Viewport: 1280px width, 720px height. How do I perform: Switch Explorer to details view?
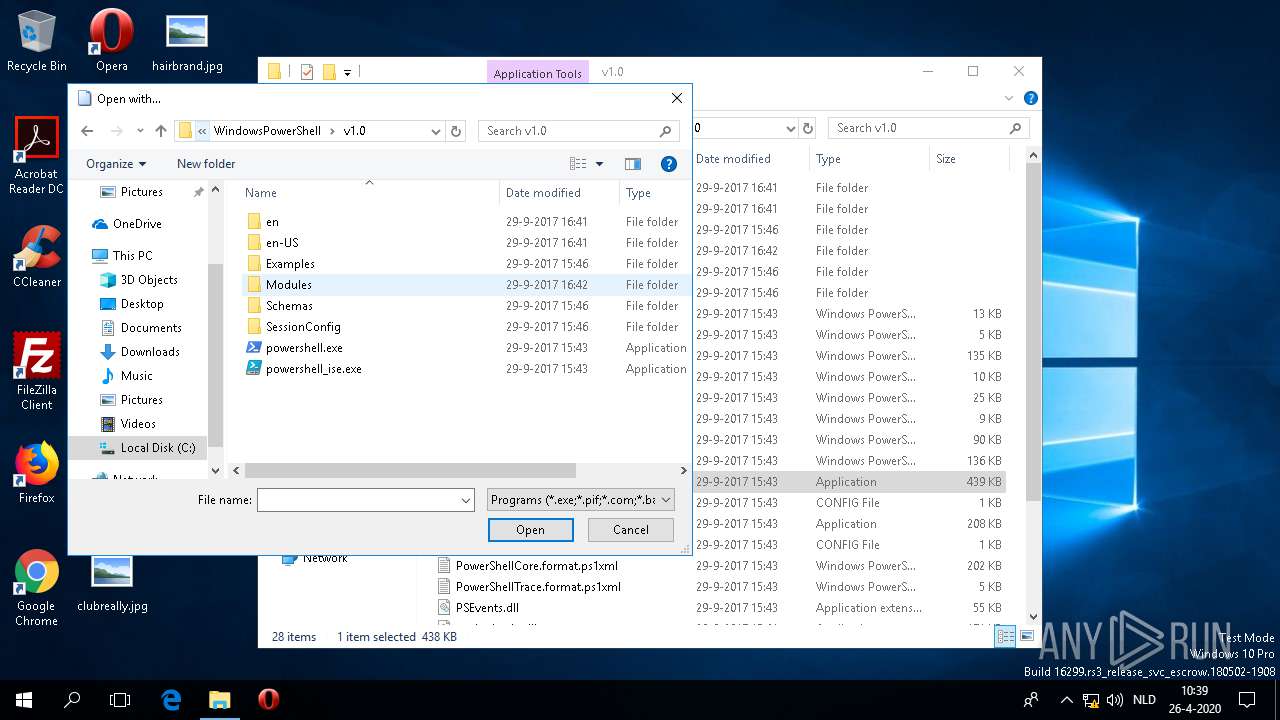point(1006,636)
